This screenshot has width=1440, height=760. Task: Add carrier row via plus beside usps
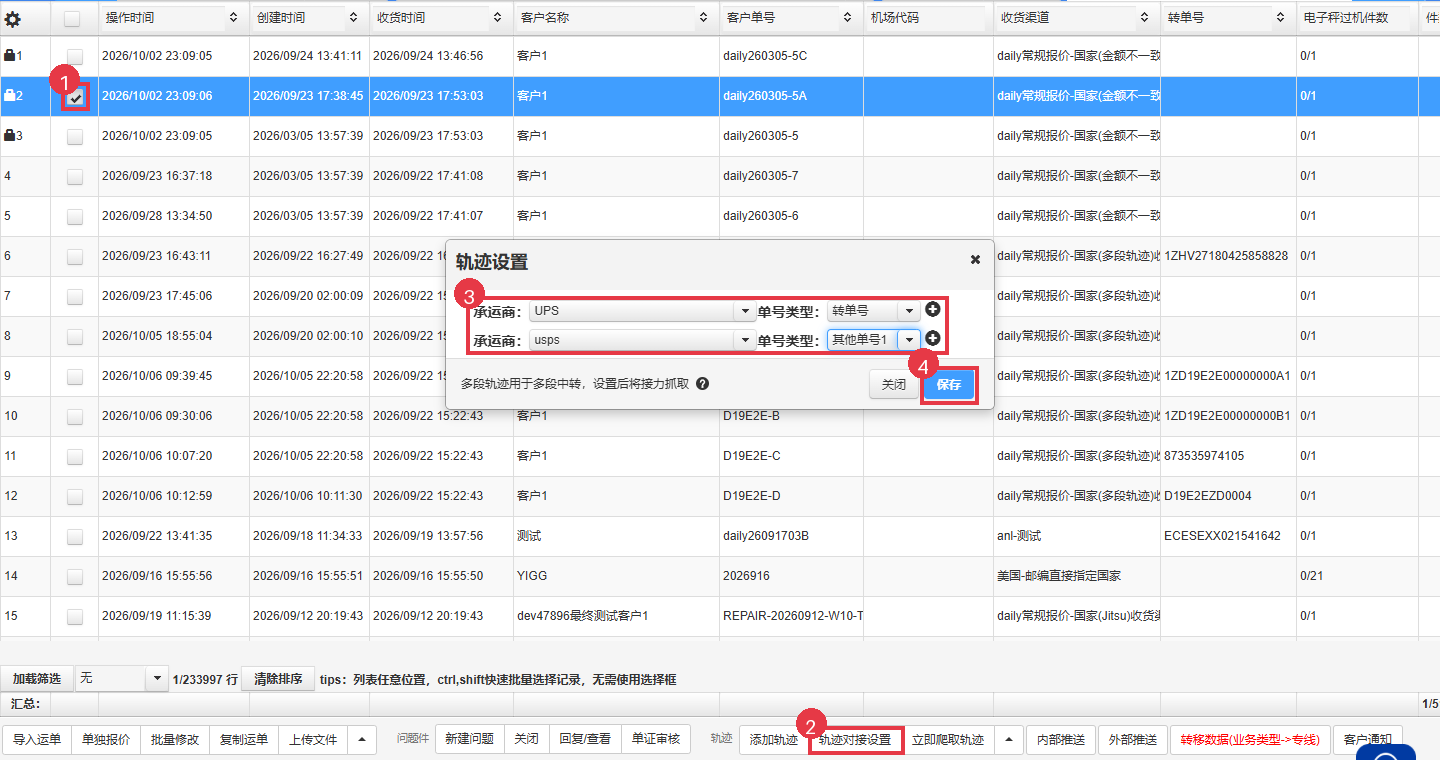point(933,339)
